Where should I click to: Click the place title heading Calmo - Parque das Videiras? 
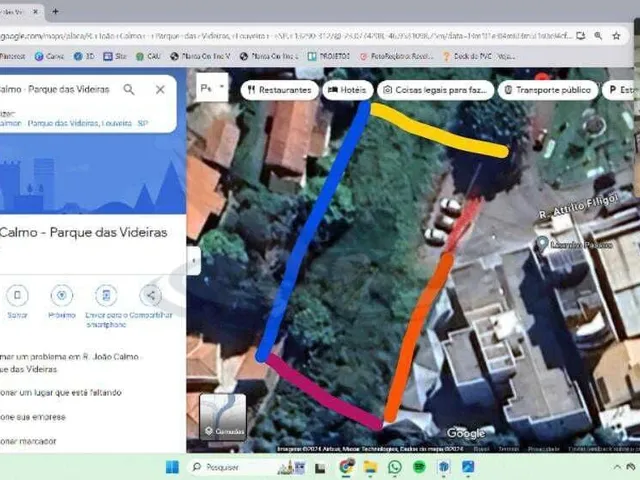pos(83,232)
